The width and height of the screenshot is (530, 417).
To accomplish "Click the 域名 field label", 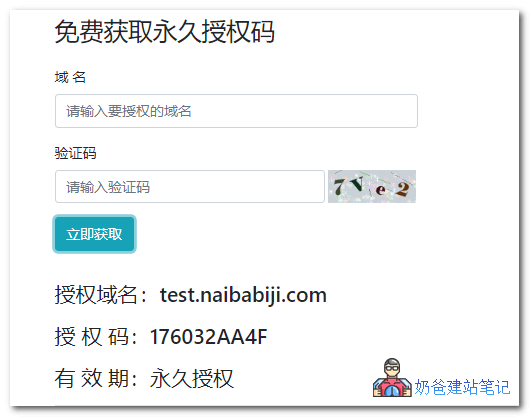I will tap(70, 77).
